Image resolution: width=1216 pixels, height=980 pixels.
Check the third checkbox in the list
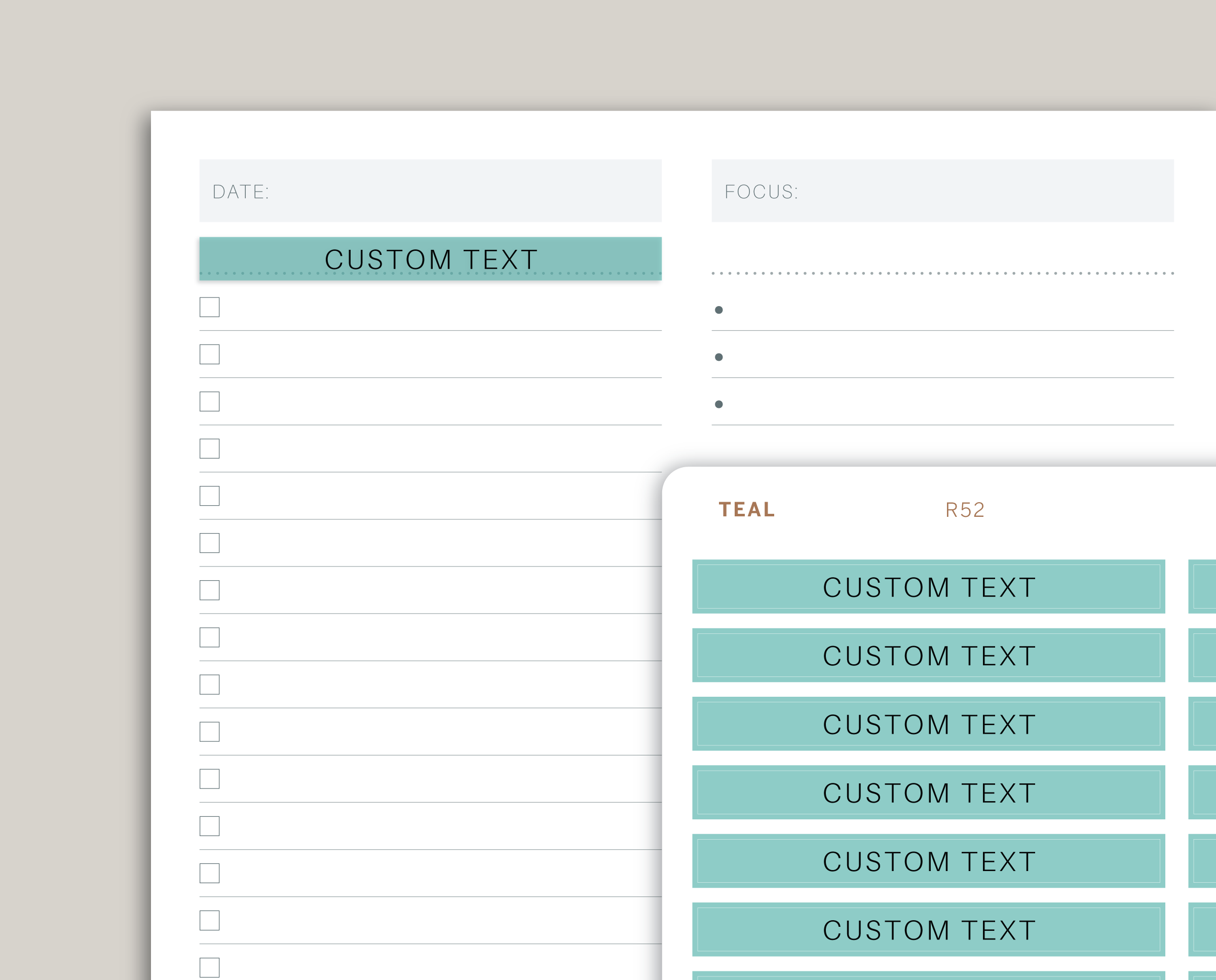(209, 401)
